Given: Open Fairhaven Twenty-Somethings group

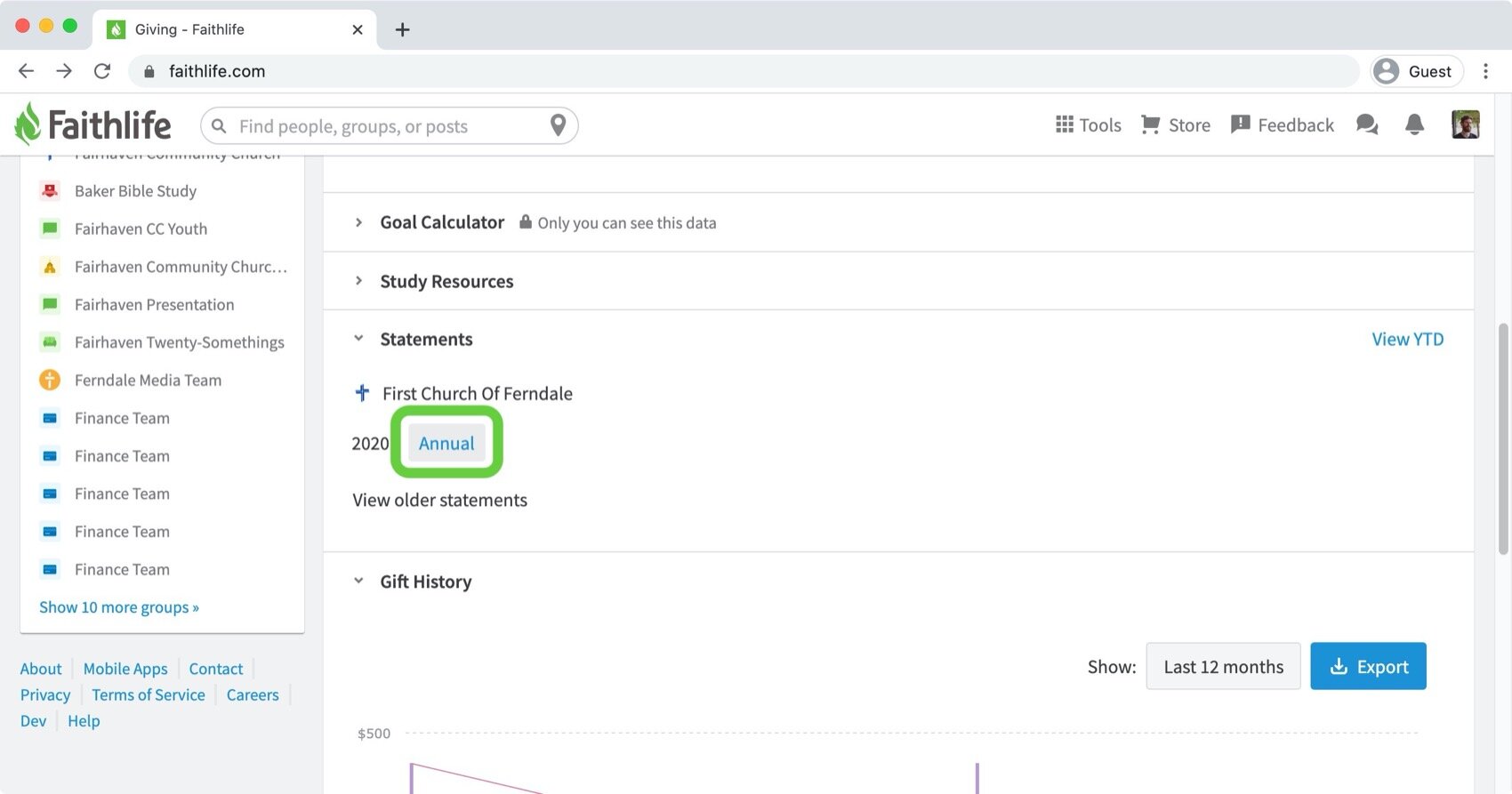Looking at the screenshot, I should pos(180,342).
